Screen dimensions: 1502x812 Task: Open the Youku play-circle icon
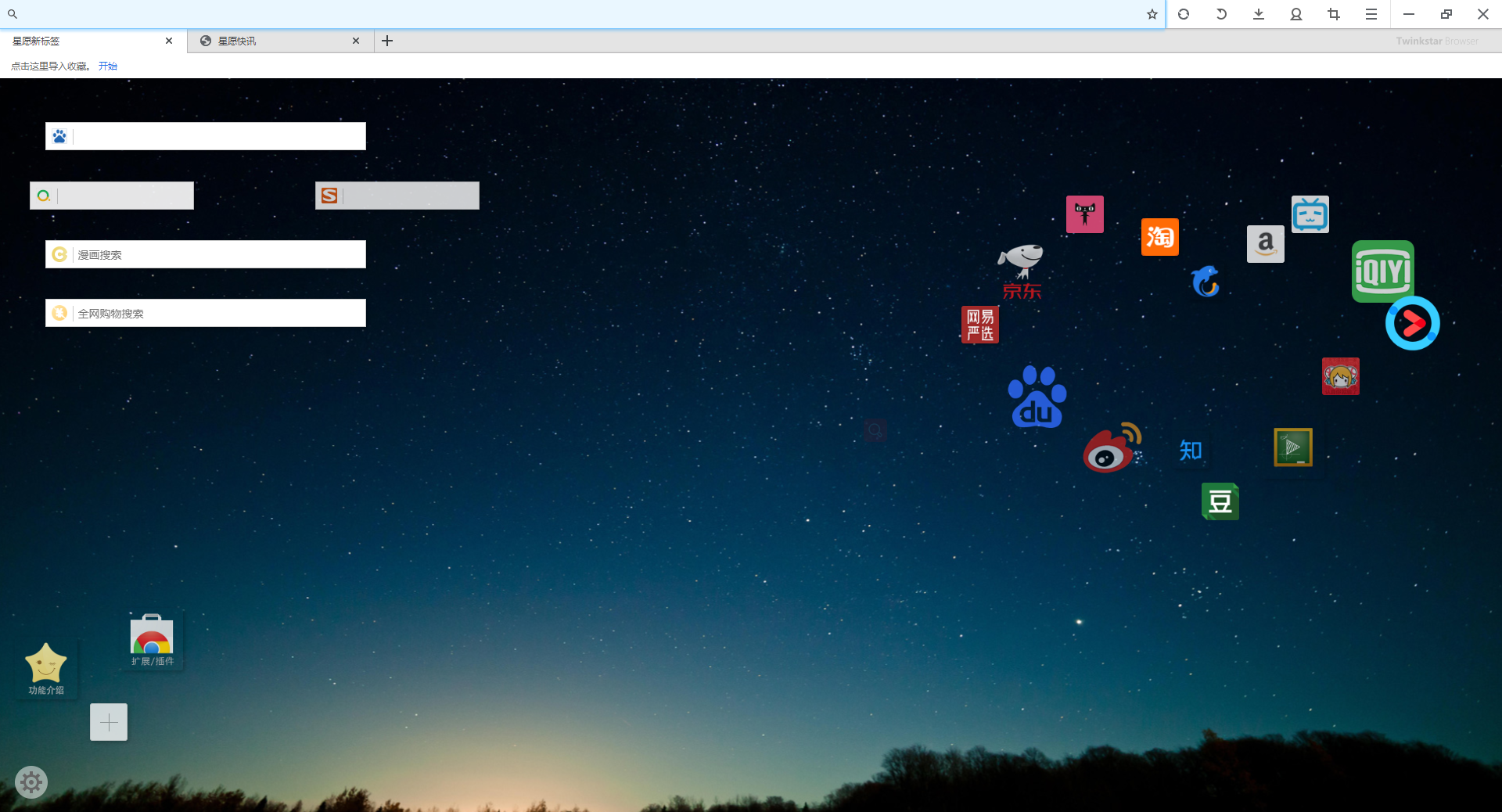[1413, 323]
